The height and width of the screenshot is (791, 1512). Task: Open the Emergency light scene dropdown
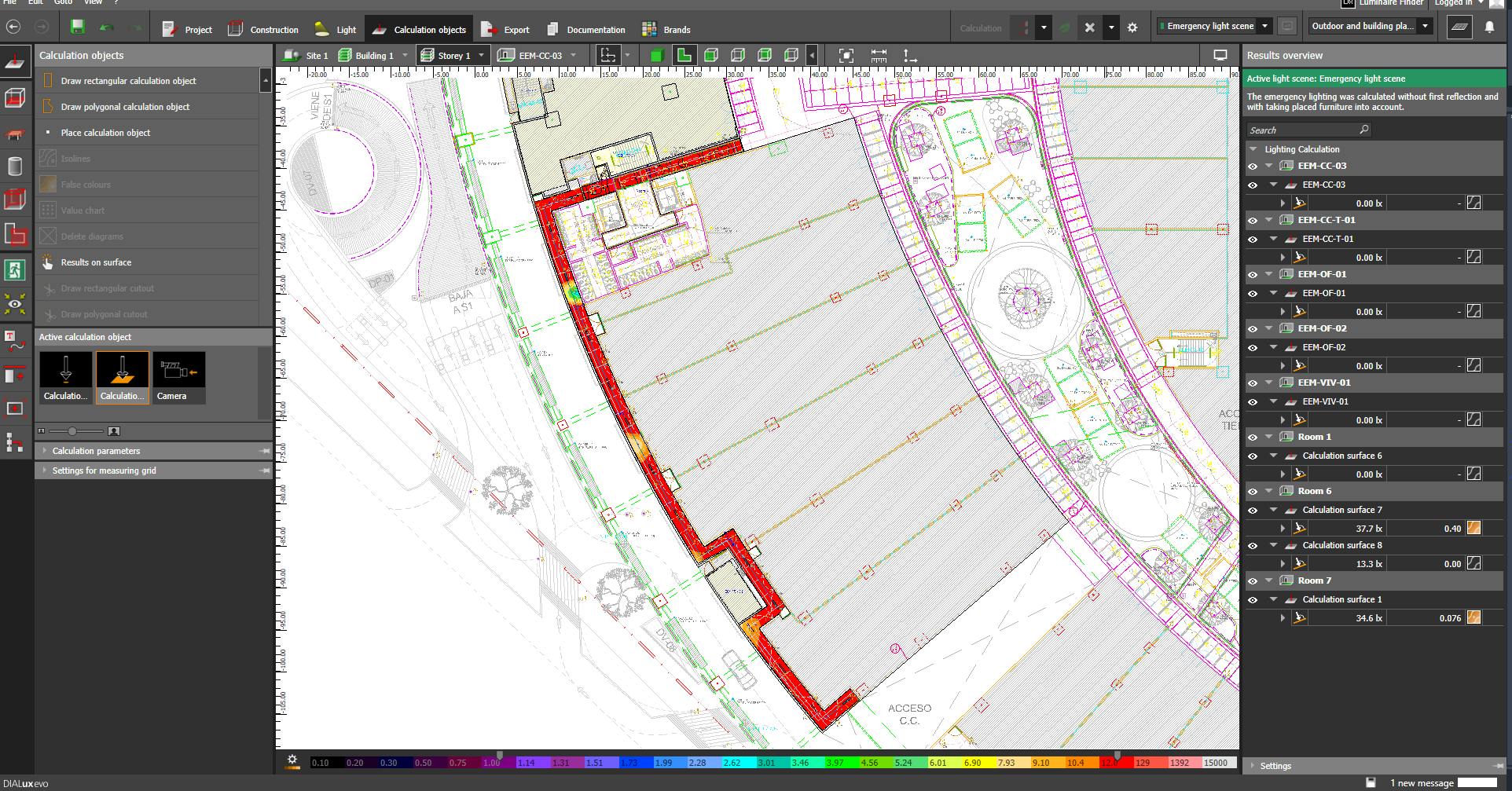(x=1264, y=26)
